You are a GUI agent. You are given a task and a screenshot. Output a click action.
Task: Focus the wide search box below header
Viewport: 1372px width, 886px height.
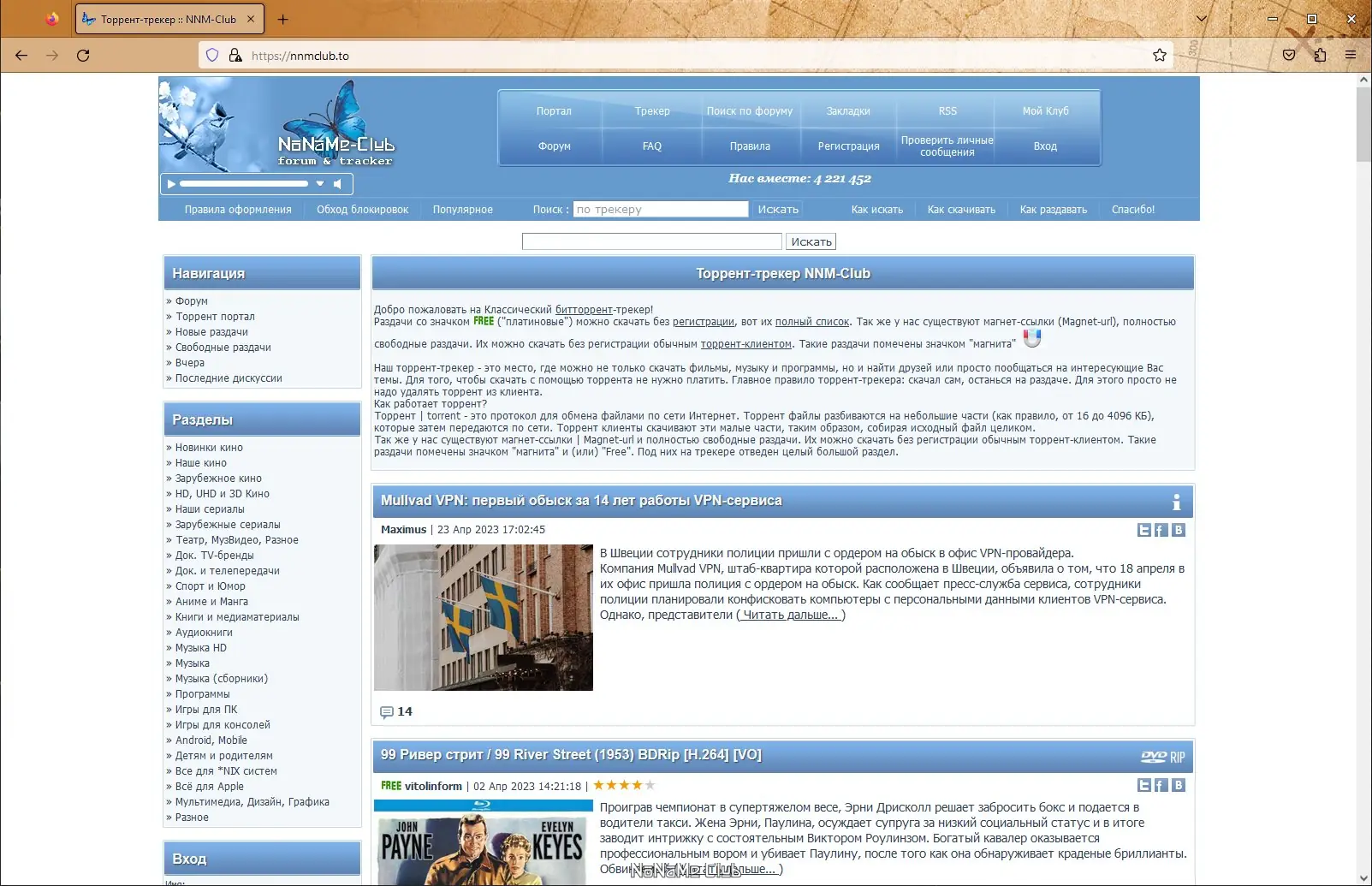point(652,242)
